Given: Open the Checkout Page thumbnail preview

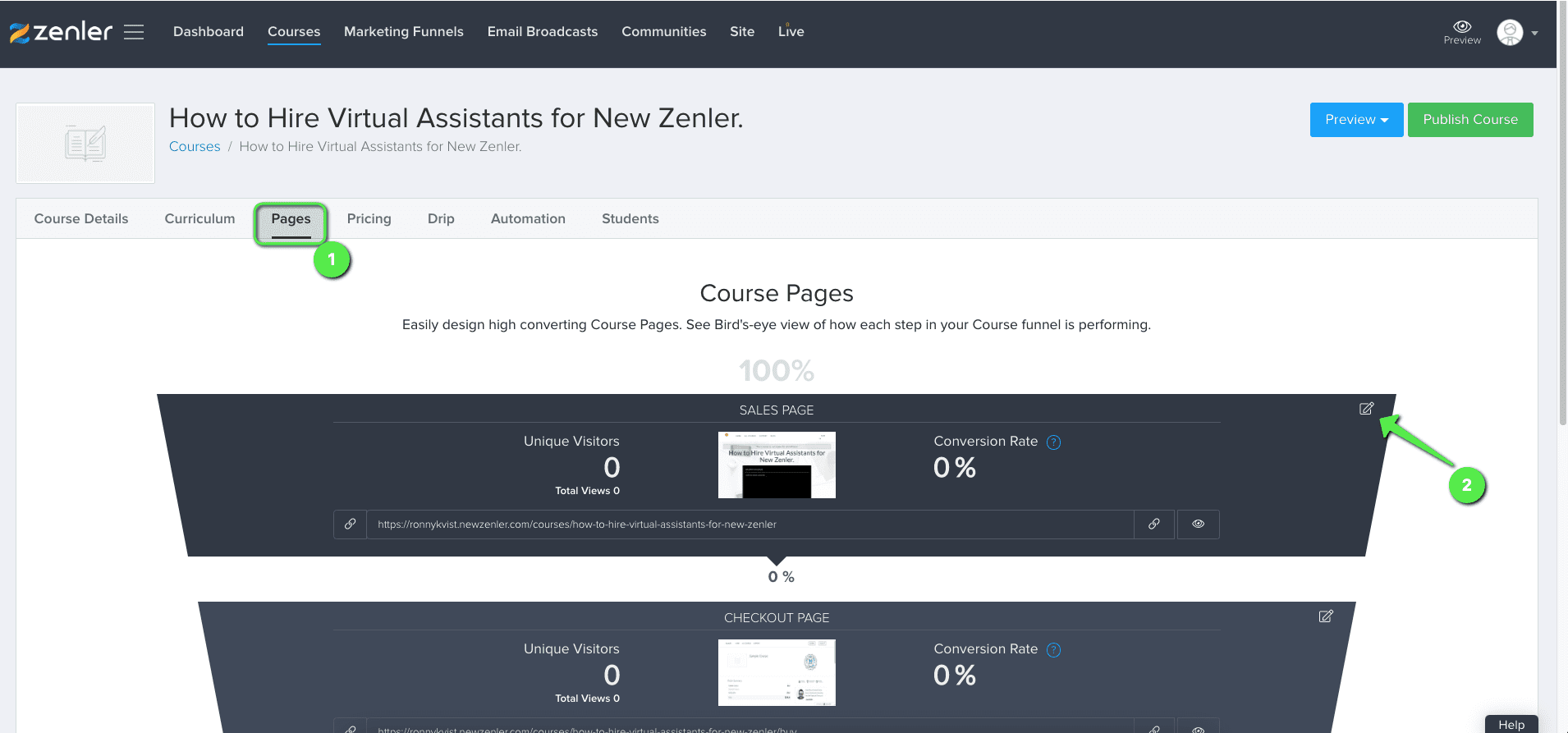Looking at the screenshot, I should (777, 672).
